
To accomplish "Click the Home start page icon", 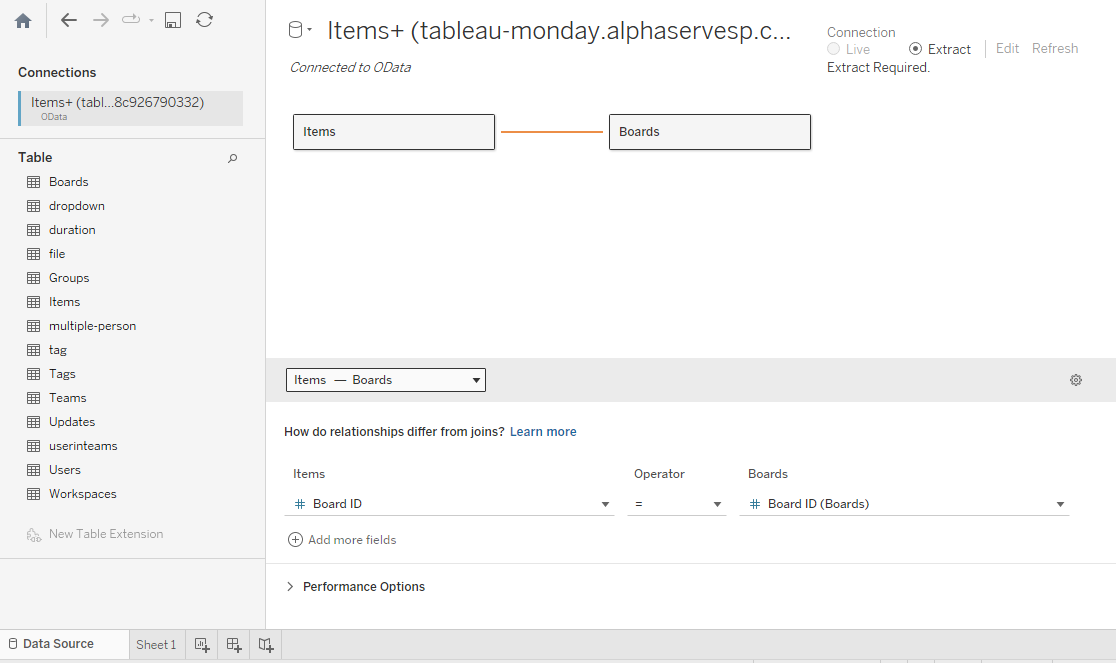I will pyautogui.click(x=23, y=20).
